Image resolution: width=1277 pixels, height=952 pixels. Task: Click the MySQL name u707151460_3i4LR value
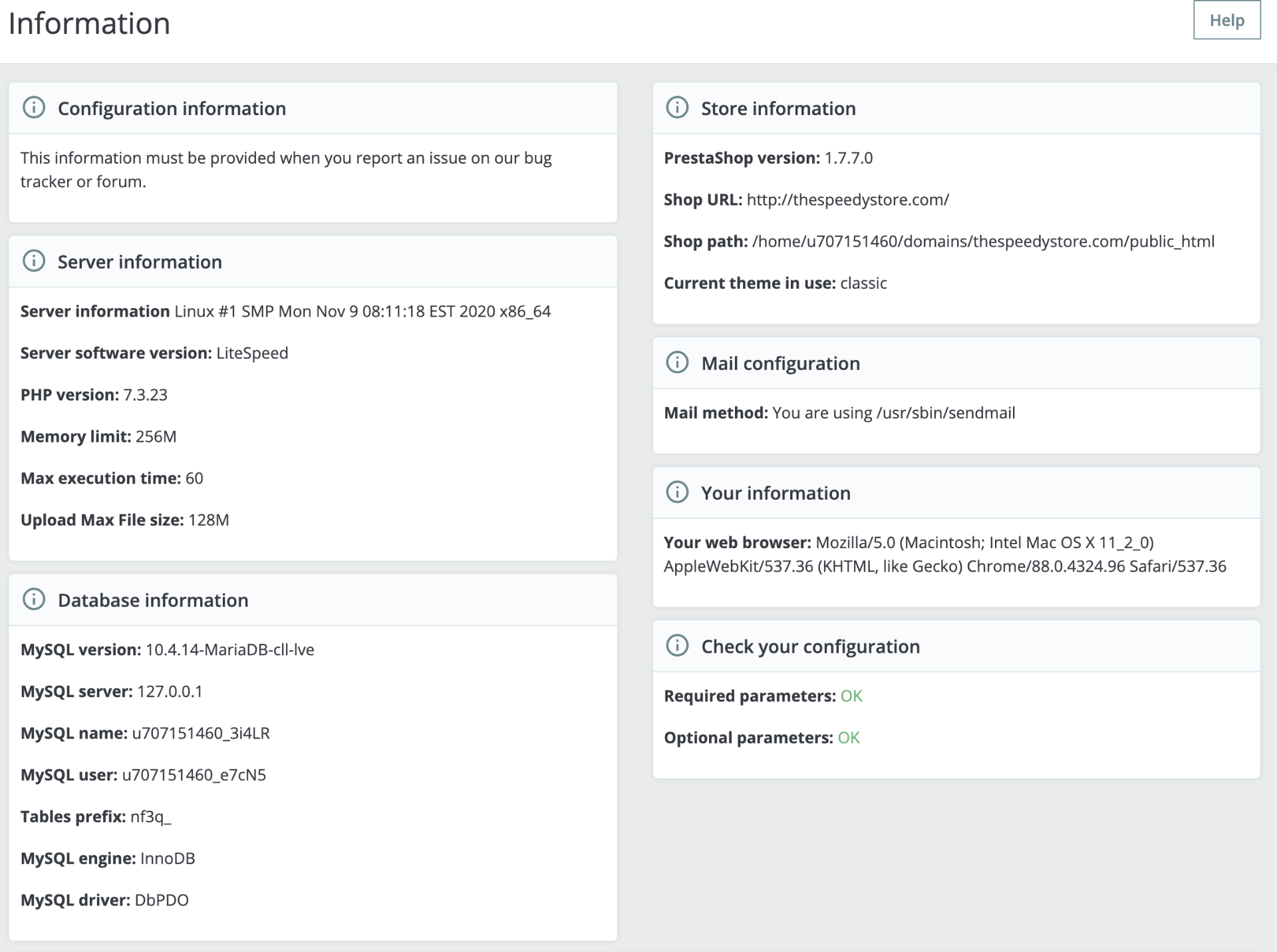(x=201, y=733)
